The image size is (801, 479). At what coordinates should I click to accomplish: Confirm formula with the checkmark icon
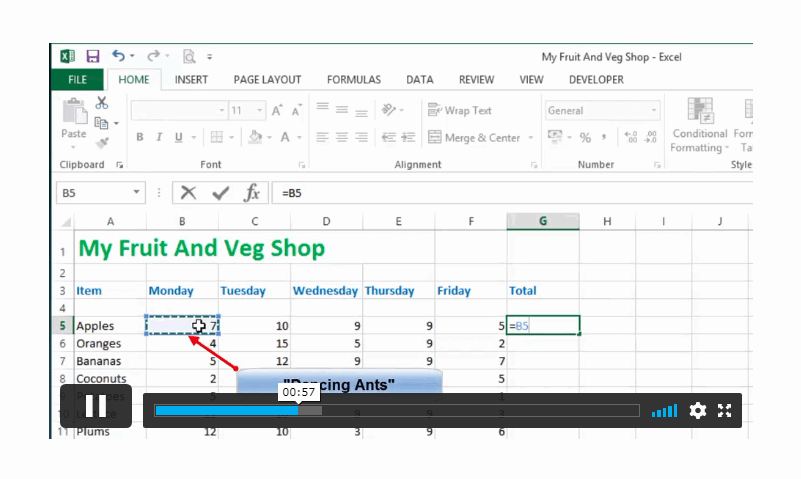(221, 193)
